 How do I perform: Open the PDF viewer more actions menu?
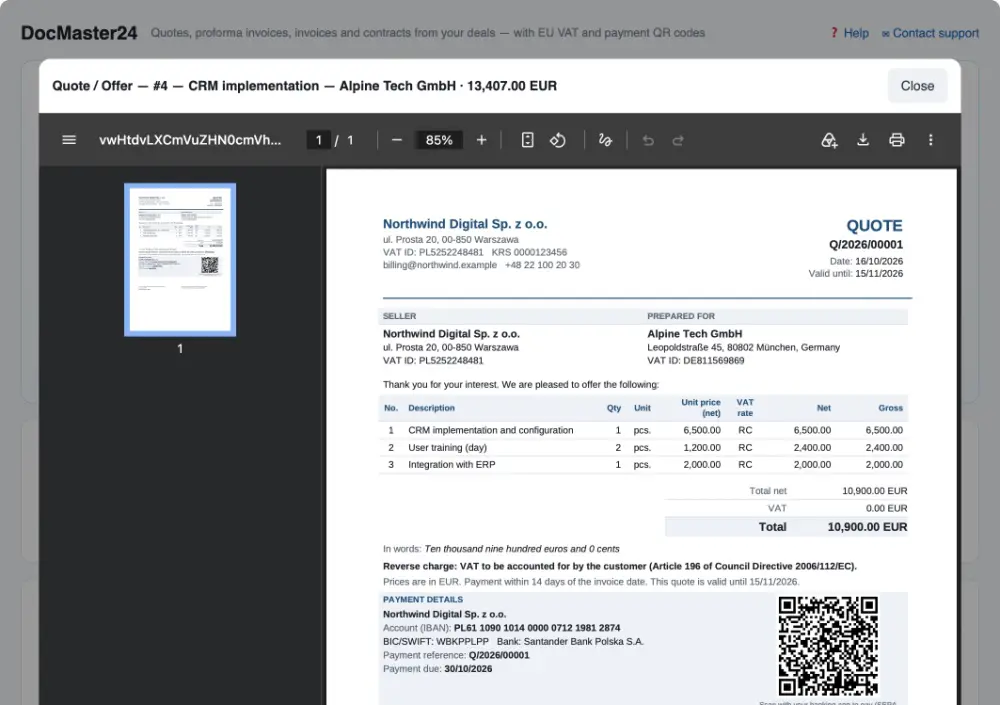[x=930, y=140]
